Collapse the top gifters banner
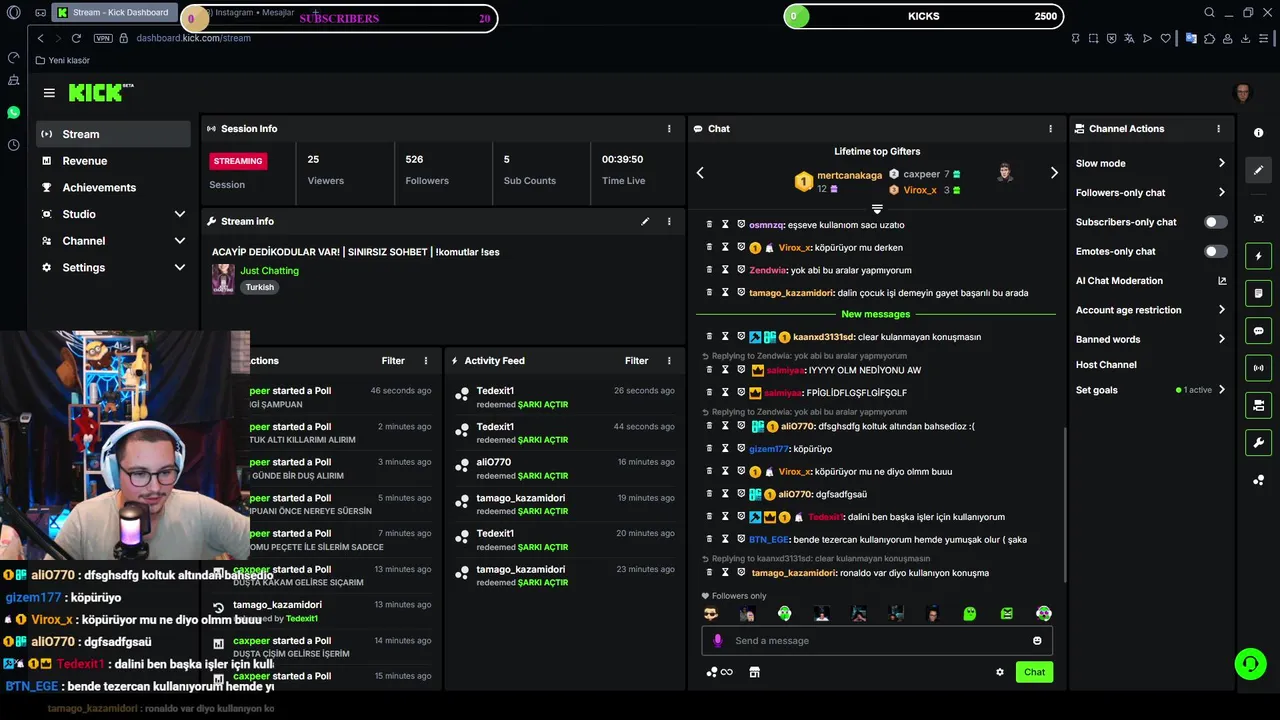 (x=877, y=209)
